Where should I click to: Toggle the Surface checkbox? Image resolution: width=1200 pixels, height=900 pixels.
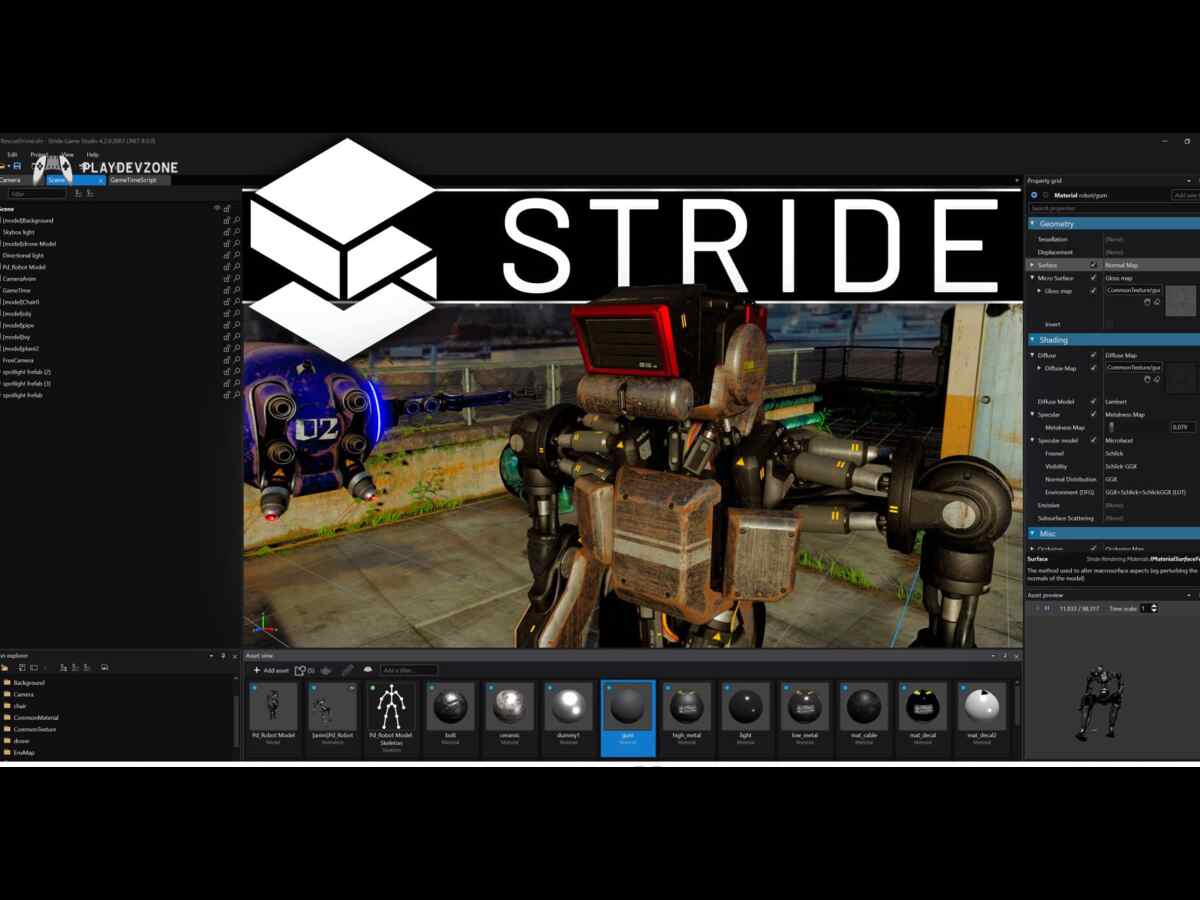coord(1093,265)
